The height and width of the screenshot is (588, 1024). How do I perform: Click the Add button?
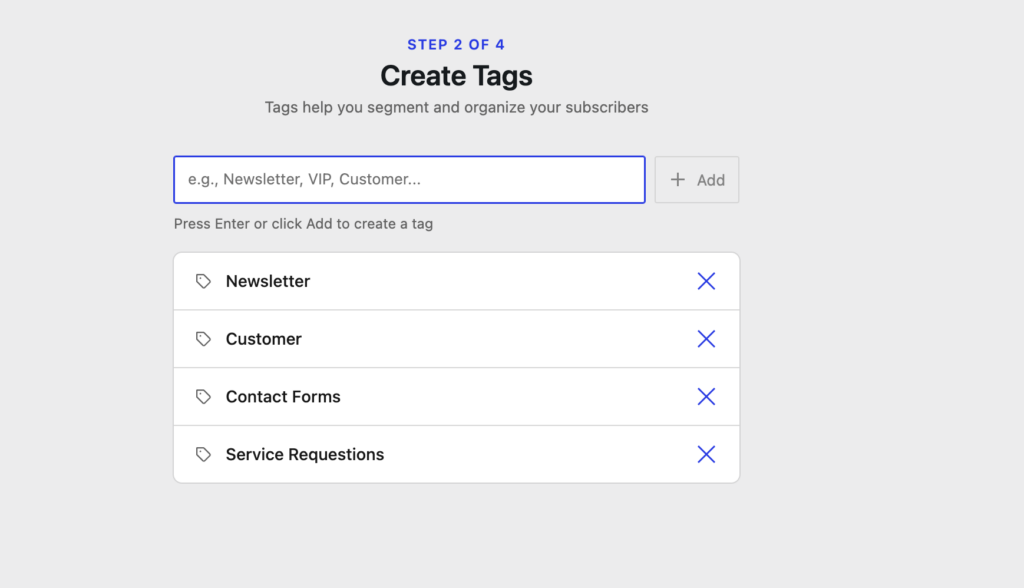point(697,179)
